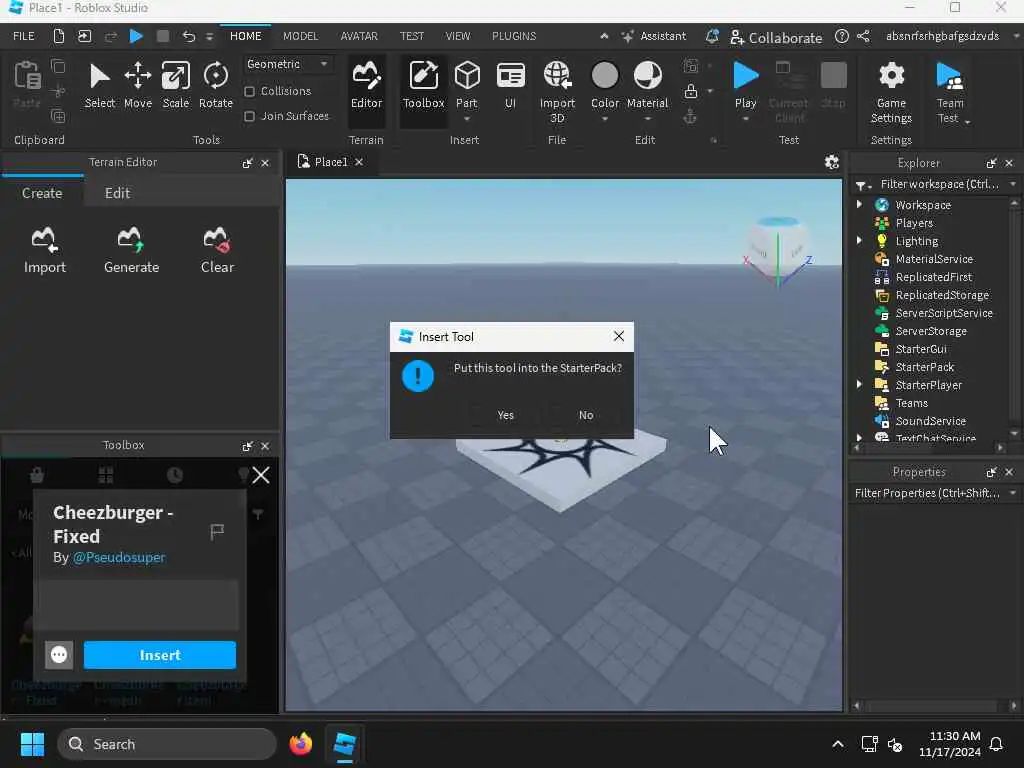This screenshot has height=768, width=1024.
Task: Click the share icon near username
Action: tap(863, 37)
